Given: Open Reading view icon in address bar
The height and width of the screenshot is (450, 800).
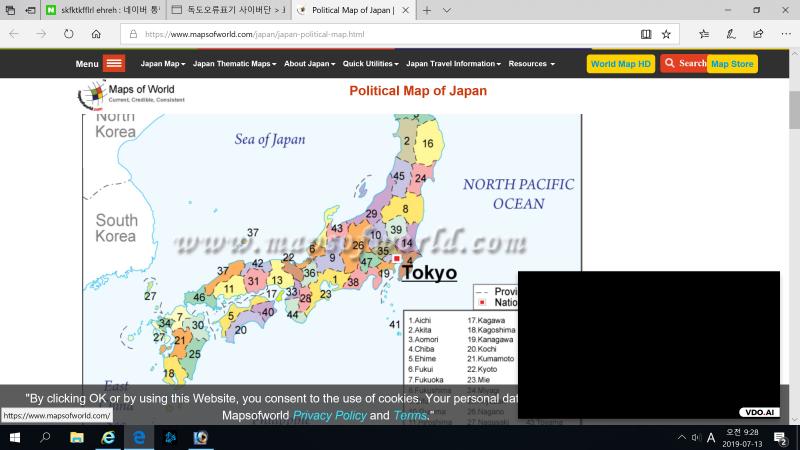Looking at the screenshot, I should click(x=646, y=34).
